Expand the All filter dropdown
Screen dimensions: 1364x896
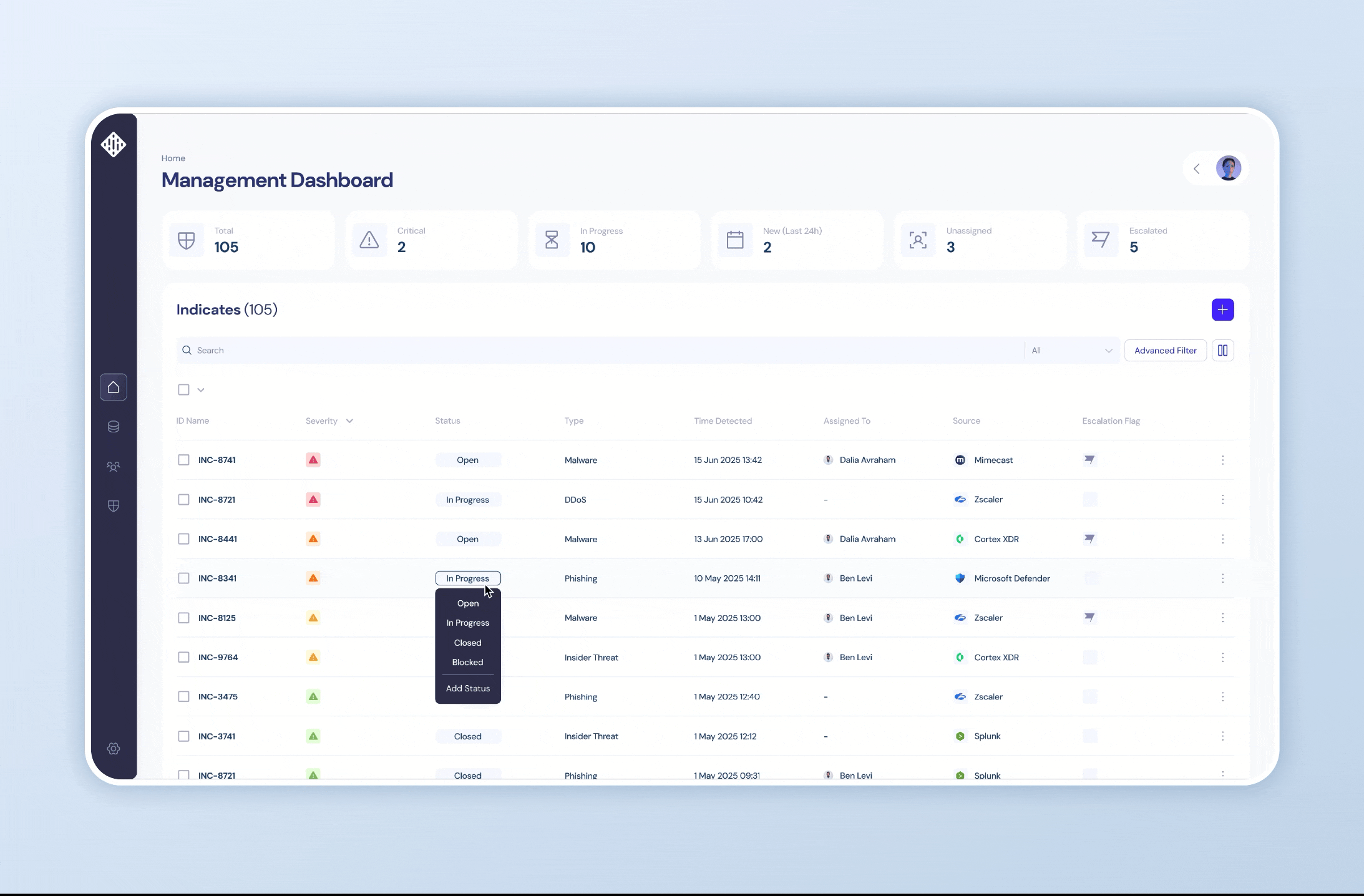pos(1072,350)
